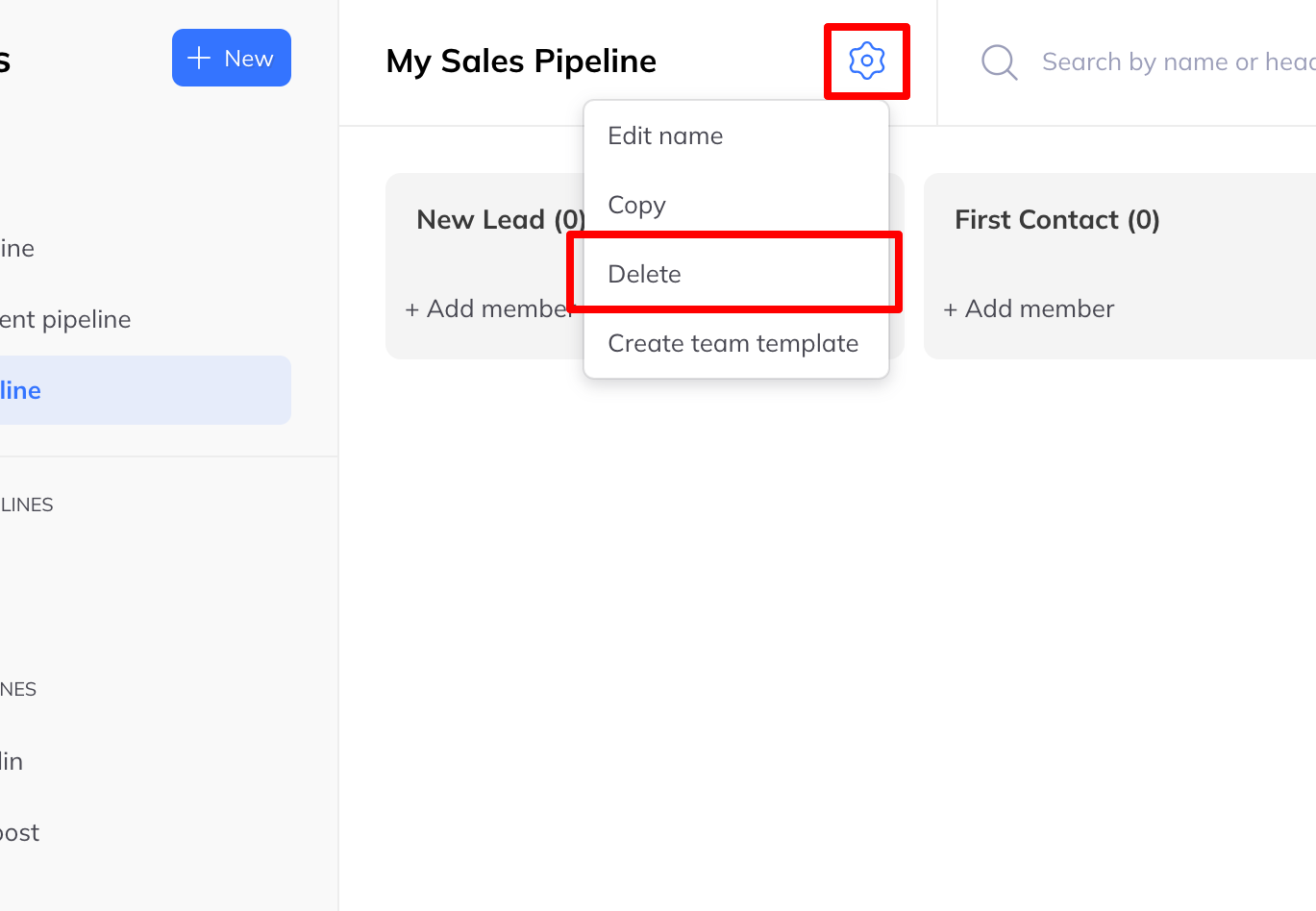
Task: Open the sidebar item ending 'ost'
Action: click(x=19, y=832)
